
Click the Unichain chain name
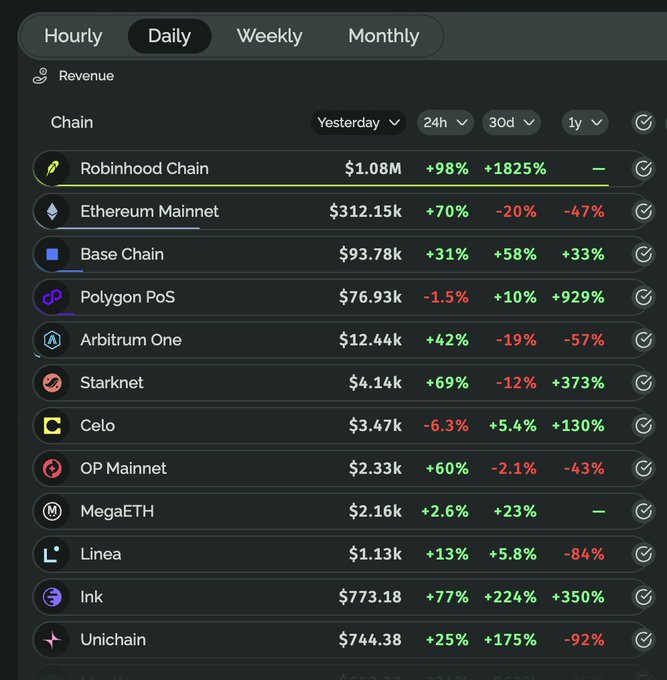(113, 640)
